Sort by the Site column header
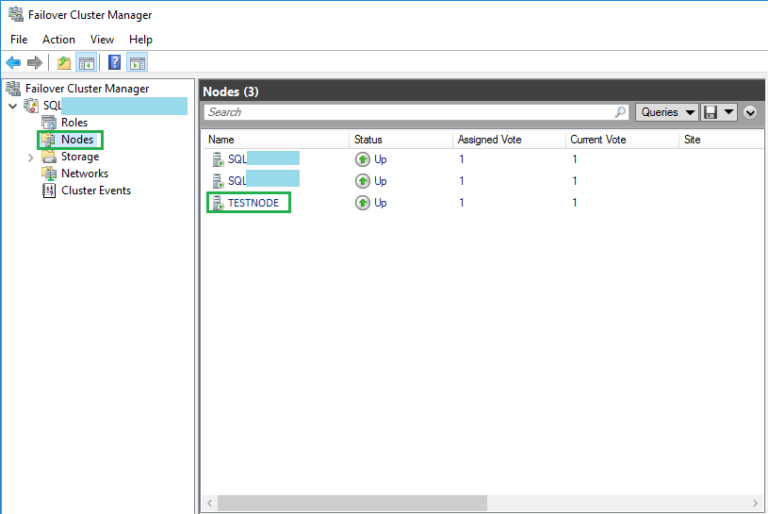The height and width of the screenshot is (514, 768). (720, 140)
